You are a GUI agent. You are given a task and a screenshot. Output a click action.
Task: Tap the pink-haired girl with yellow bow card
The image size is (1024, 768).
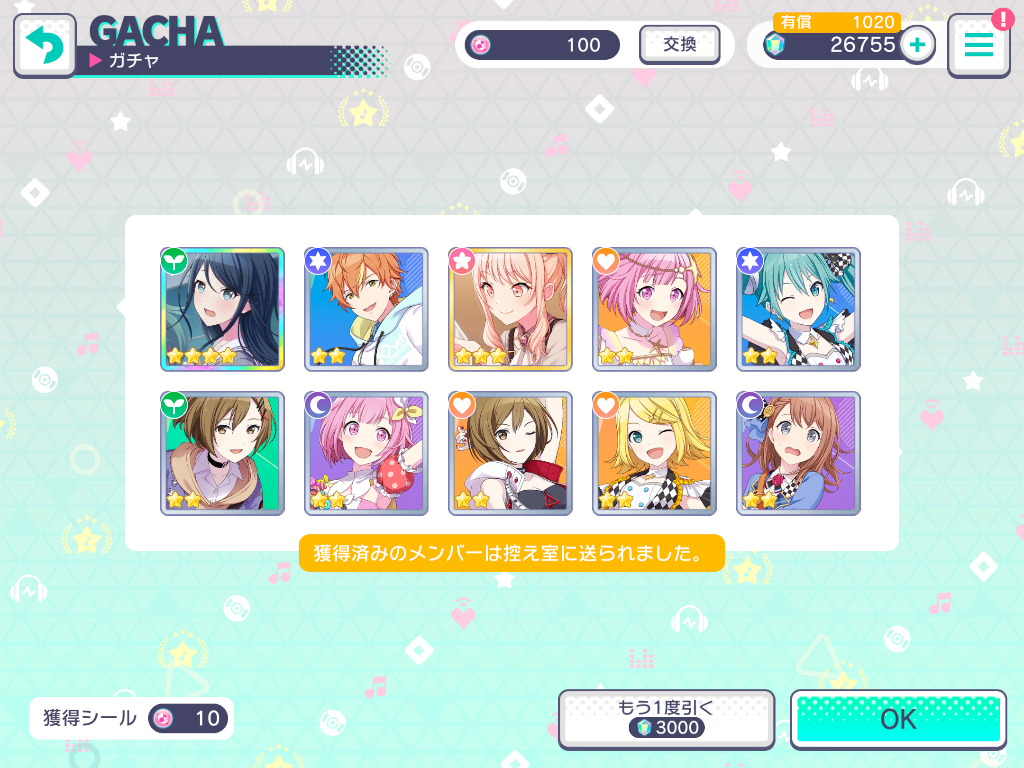(x=366, y=453)
